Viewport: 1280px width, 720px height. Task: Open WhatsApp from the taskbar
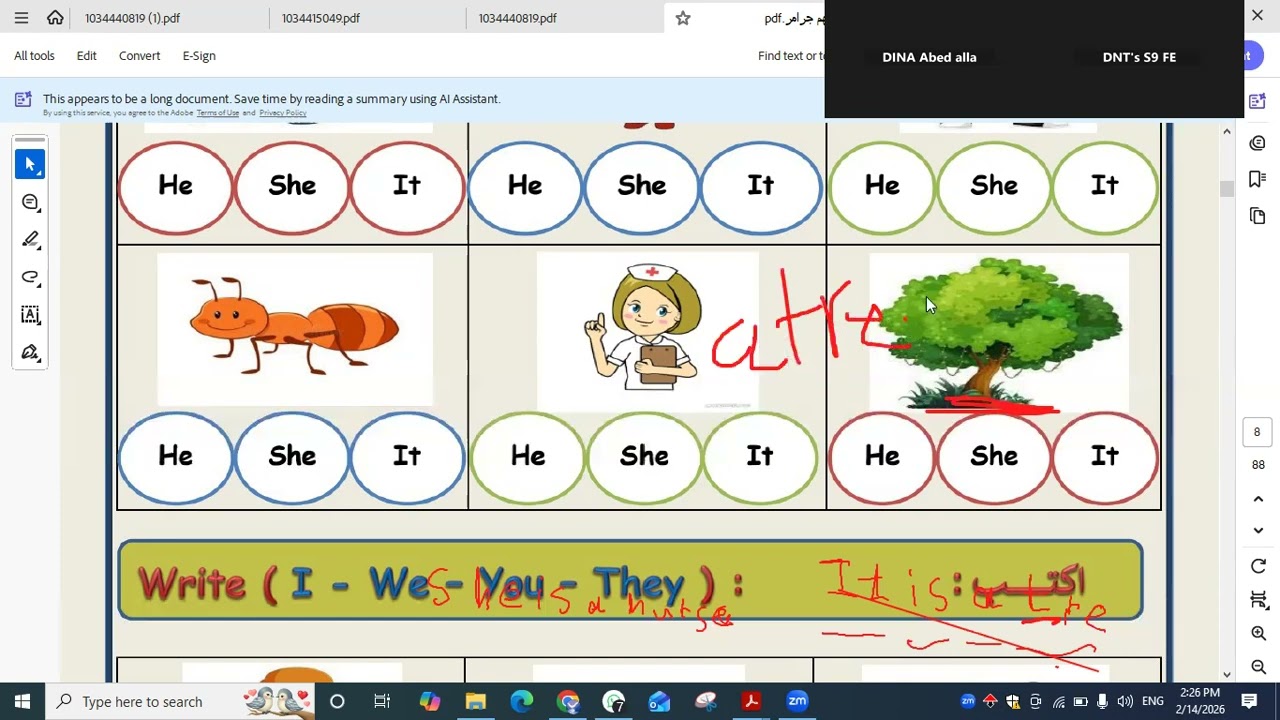click(614, 701)
